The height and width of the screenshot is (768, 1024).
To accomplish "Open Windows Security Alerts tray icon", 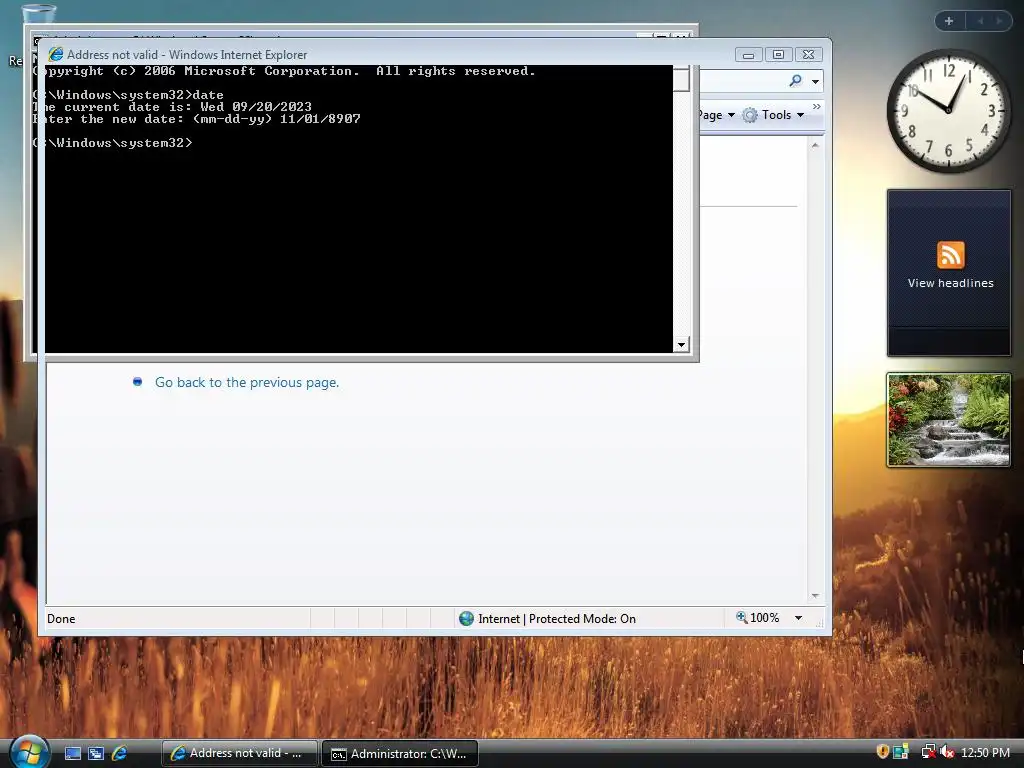I will pos(882,752).
